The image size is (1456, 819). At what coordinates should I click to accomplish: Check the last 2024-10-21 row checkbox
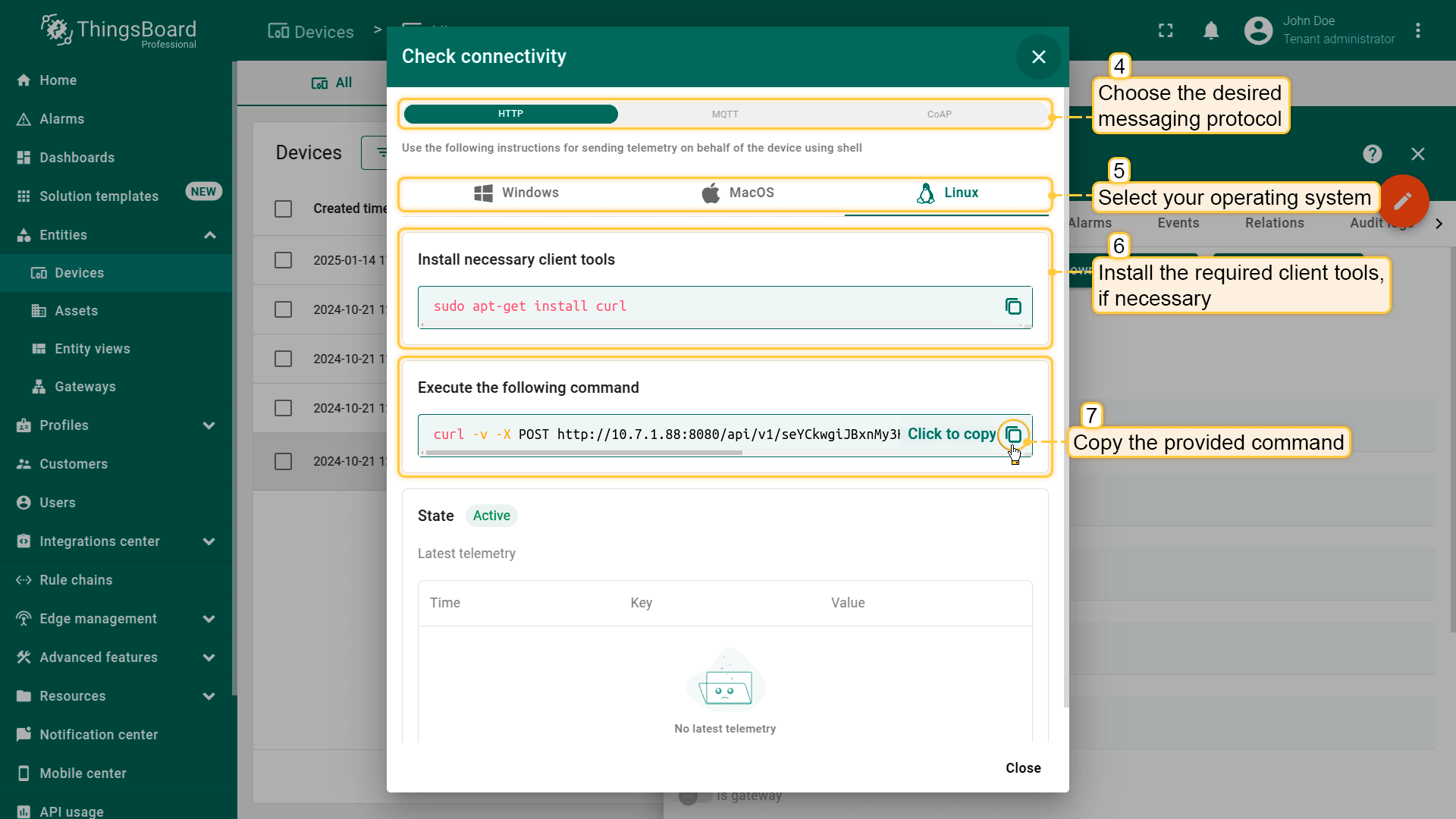[x=283, y=461]
